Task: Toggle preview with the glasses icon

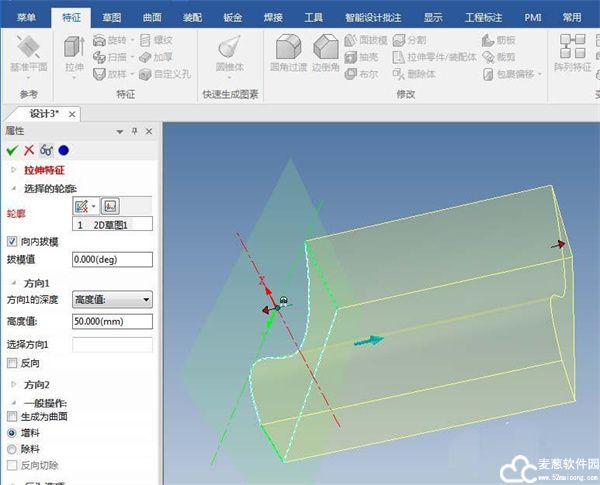Action: point(46,150)
